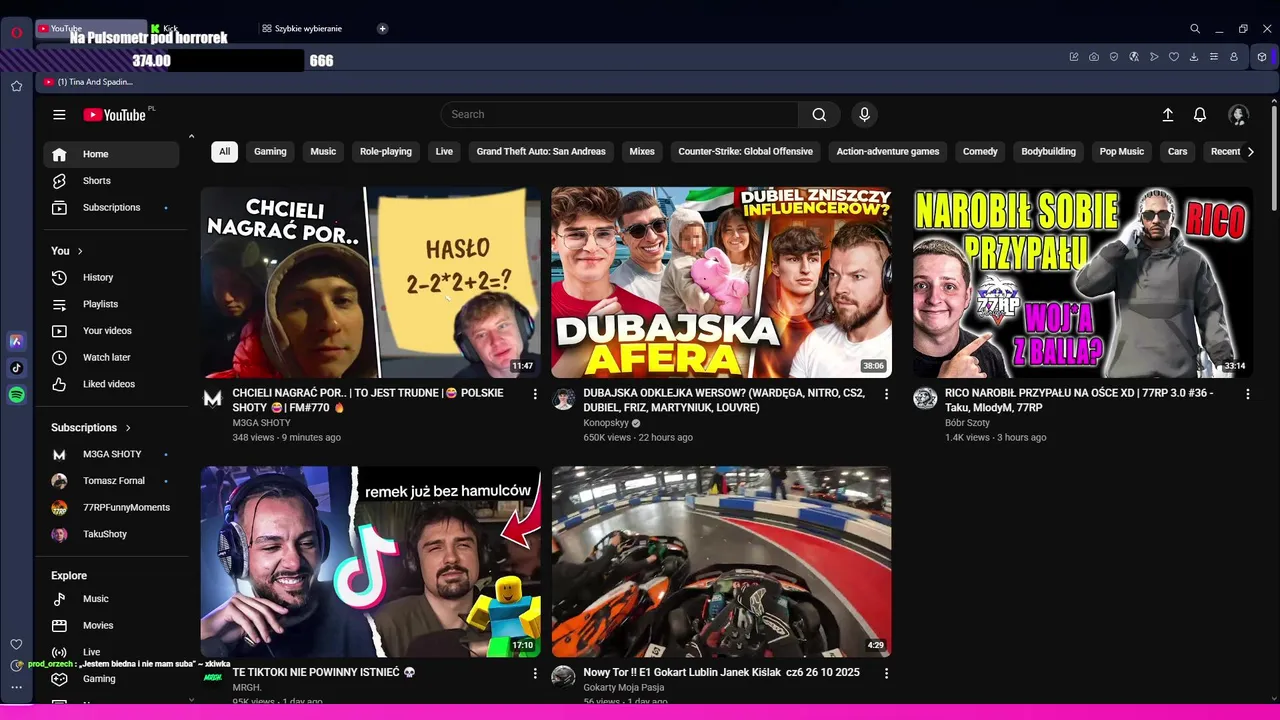Click the translate globe icon in toolbar

coord(1134,57)
